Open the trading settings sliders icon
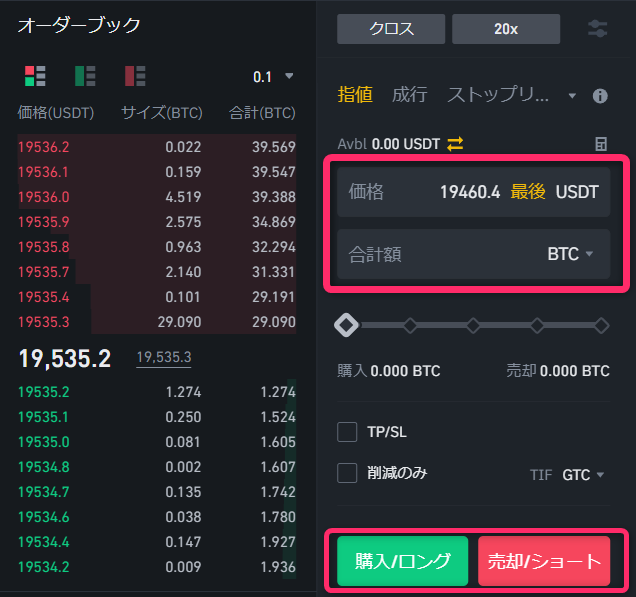Viewport: 636px width, 597px height. pos(597,28)
